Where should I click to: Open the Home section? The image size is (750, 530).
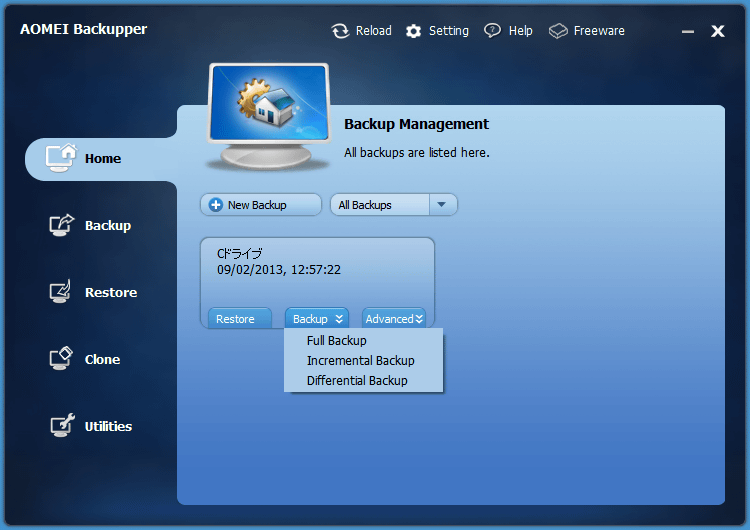click(103, 158)
